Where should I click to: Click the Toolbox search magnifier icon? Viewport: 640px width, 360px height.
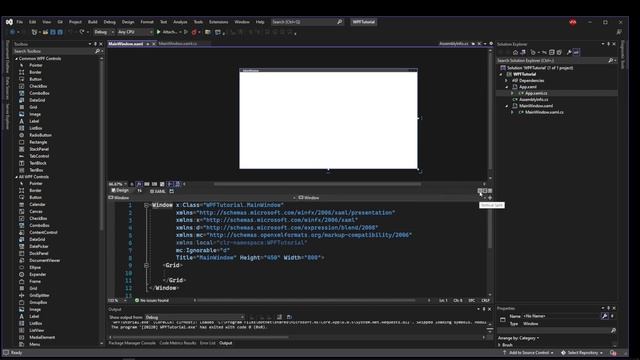pos(97,51)
